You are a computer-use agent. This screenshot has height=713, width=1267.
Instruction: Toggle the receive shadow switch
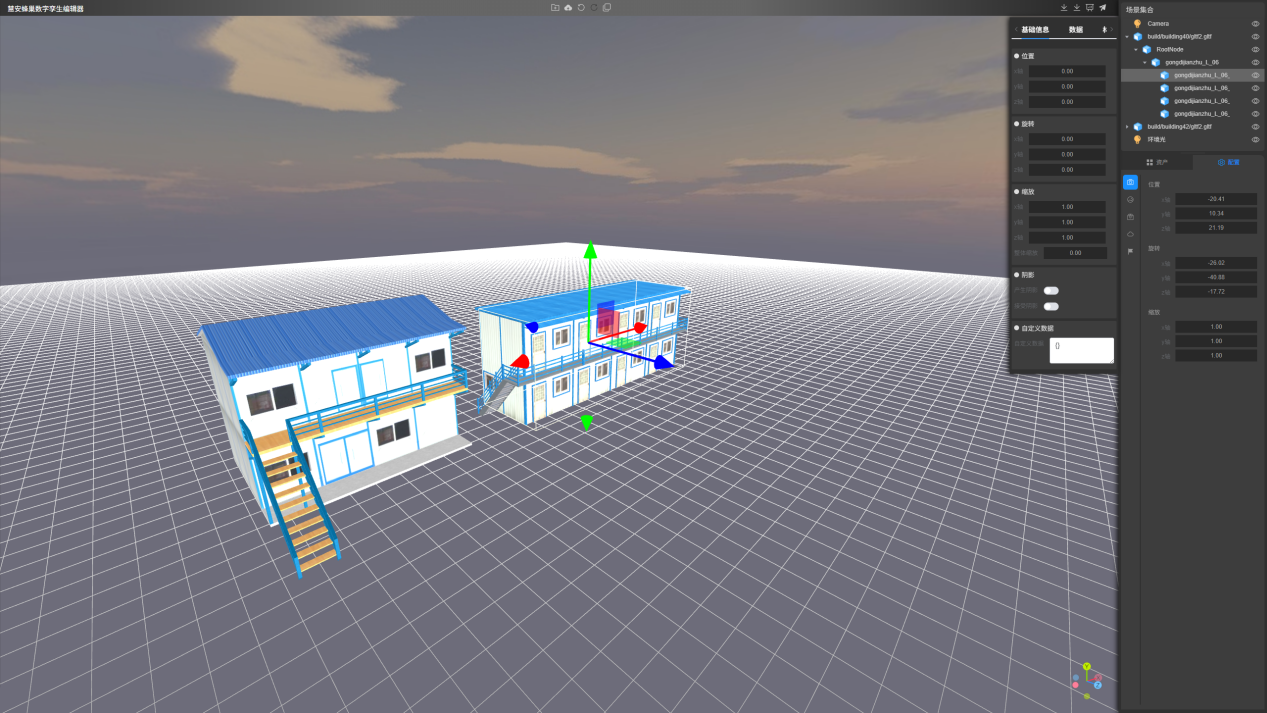pos(1051,306)
